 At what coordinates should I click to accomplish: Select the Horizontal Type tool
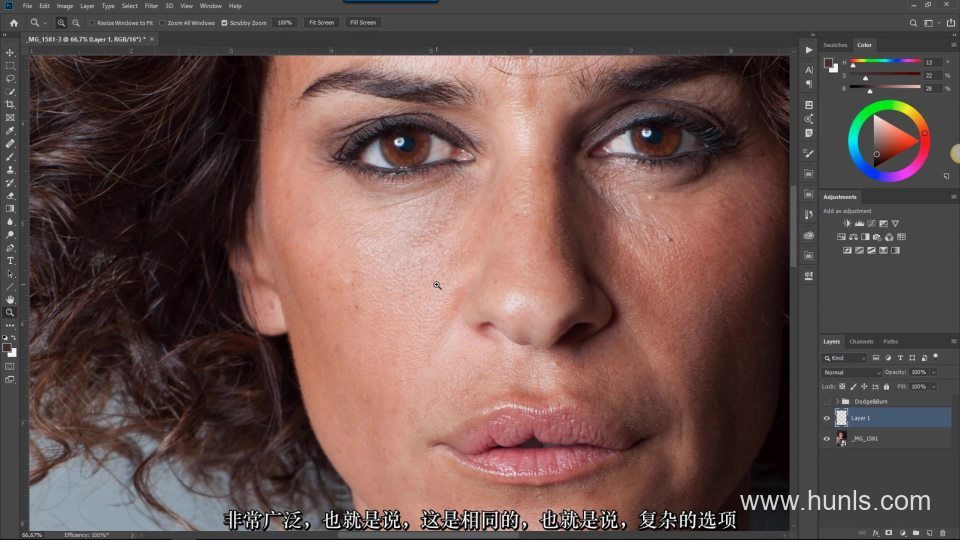[10, 261]
